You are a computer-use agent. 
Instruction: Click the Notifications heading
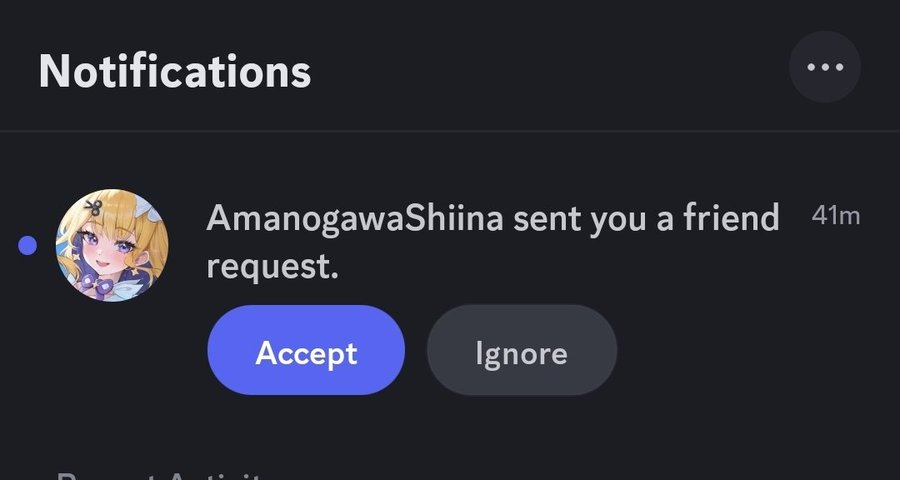coord(174,71)
